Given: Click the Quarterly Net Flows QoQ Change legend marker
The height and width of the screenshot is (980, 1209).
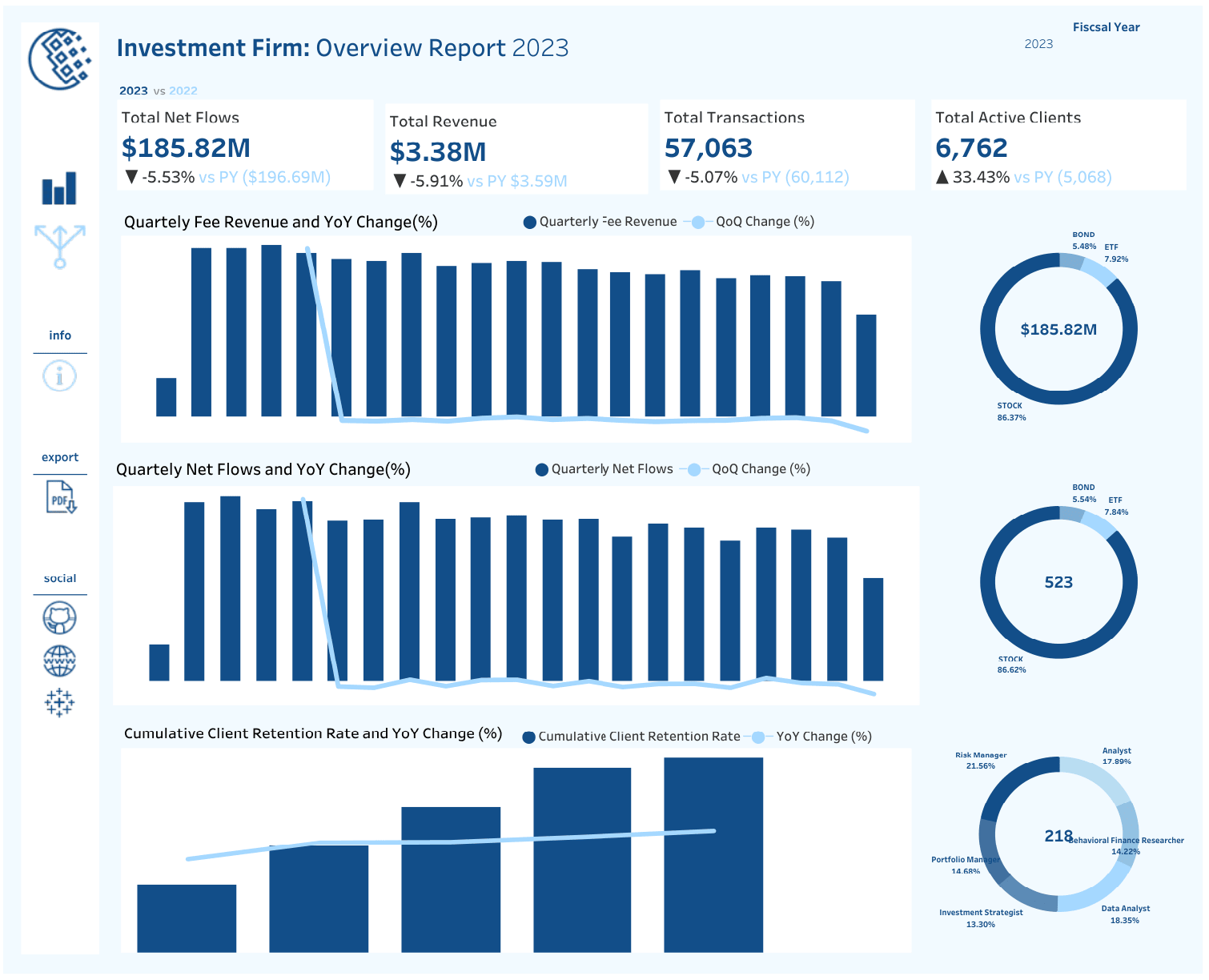Looking at the screenshot, I should coord(694,470).
